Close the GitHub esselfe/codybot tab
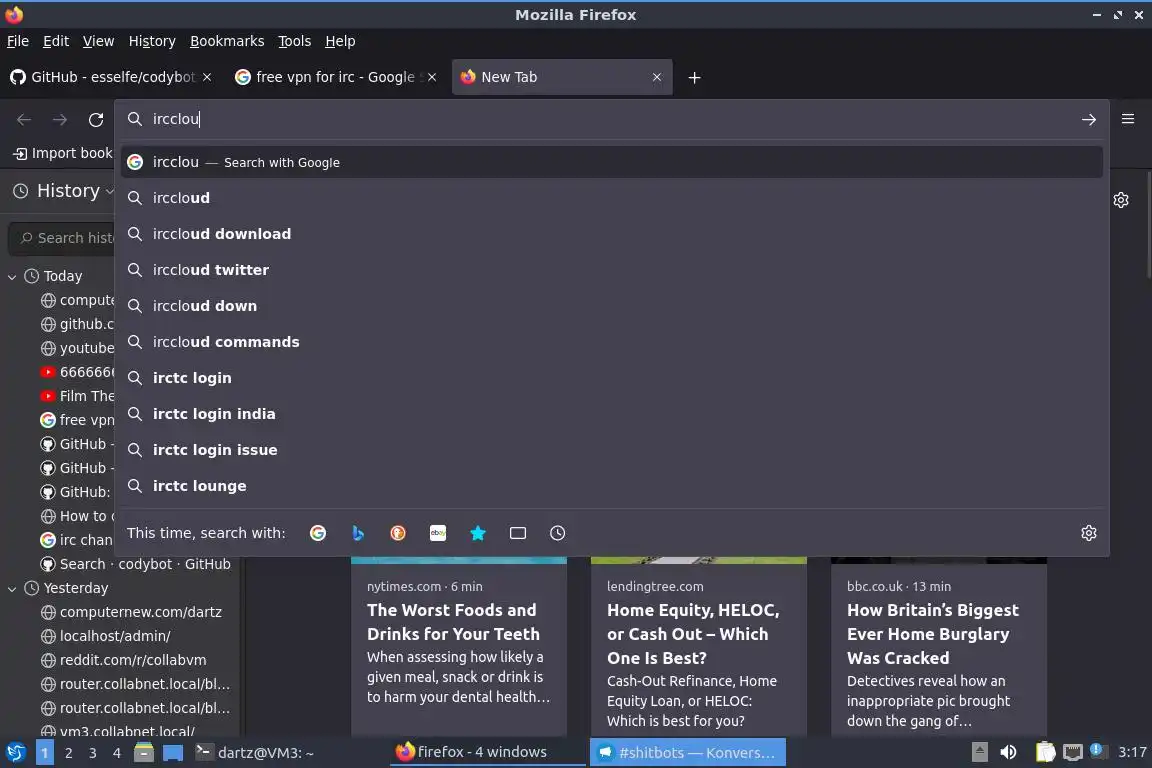Viewport: 1152px width, 768px height. coord(207,77)
